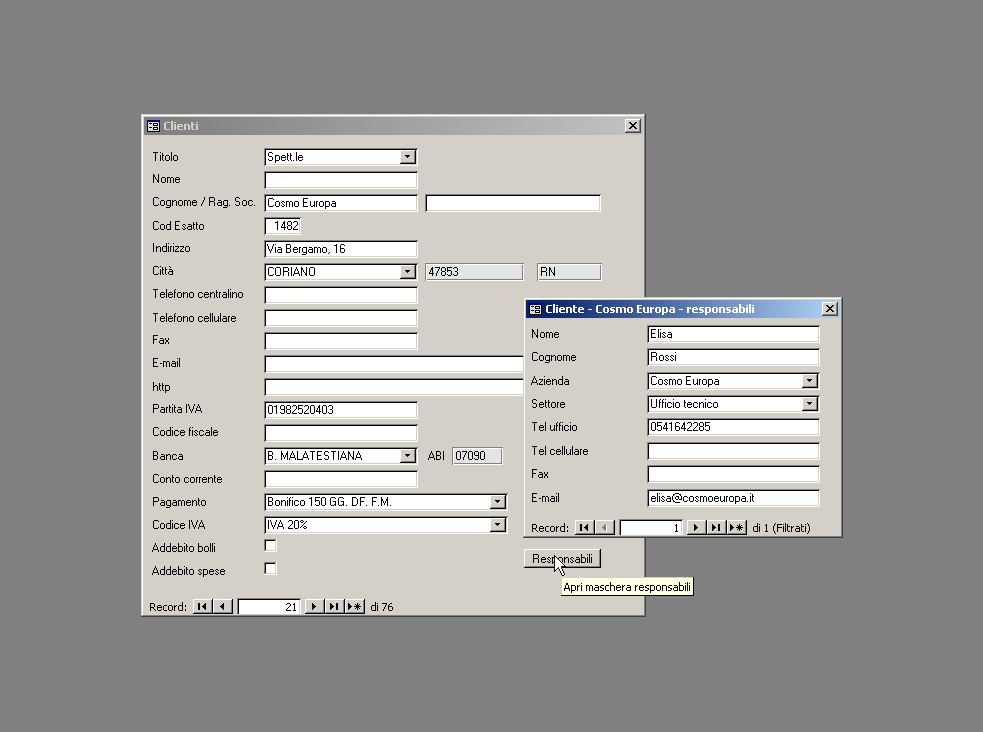The image size is (983, 732).
Task: Open the Banca dropdown
Action: 407,456
